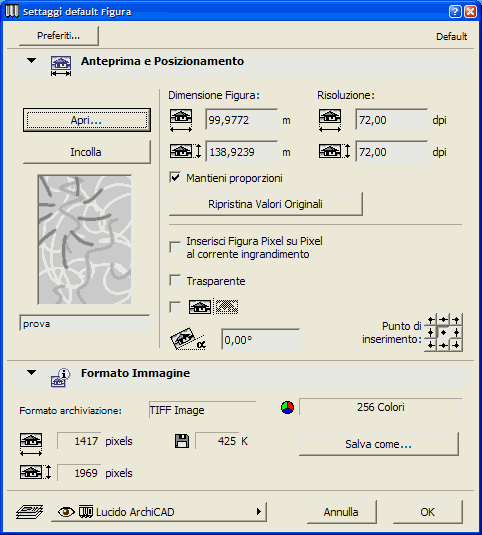The height and width of the screenshot is (535, 482).
Task: Open the Lucido ArchiCAD layer dropdown
Action: click(x=159, y=512)
